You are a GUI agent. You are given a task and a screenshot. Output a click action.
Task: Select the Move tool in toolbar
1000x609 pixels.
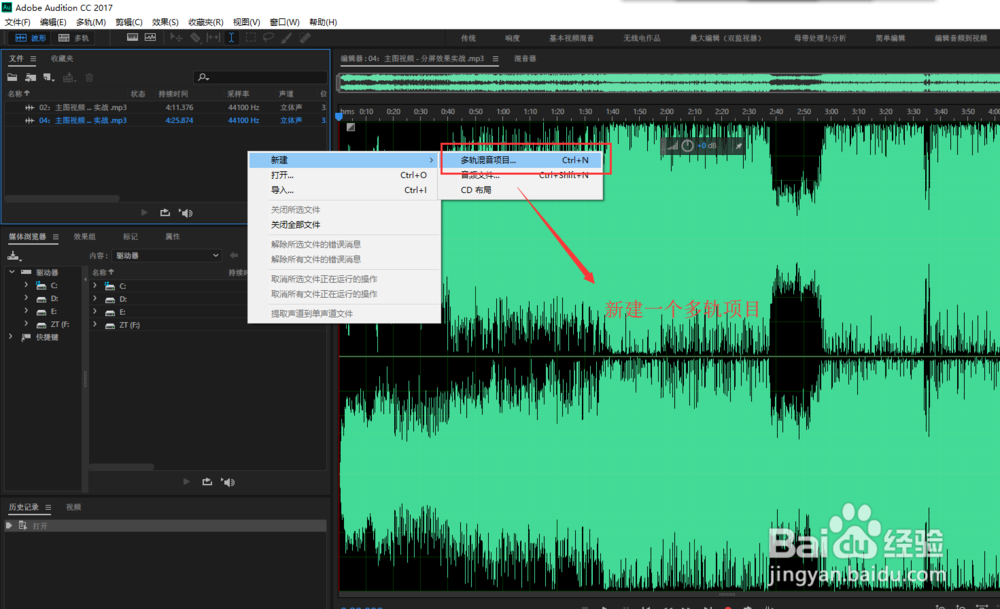175,38
